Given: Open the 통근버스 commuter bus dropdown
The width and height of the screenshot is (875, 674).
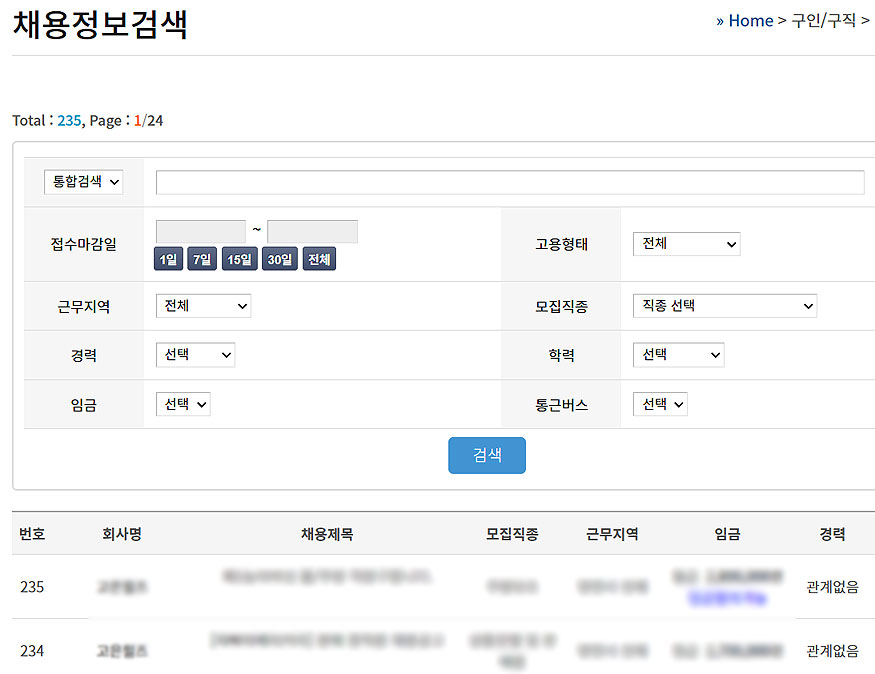Looking at the screenshot, I should pyautogui.click(x=660, y=404).
